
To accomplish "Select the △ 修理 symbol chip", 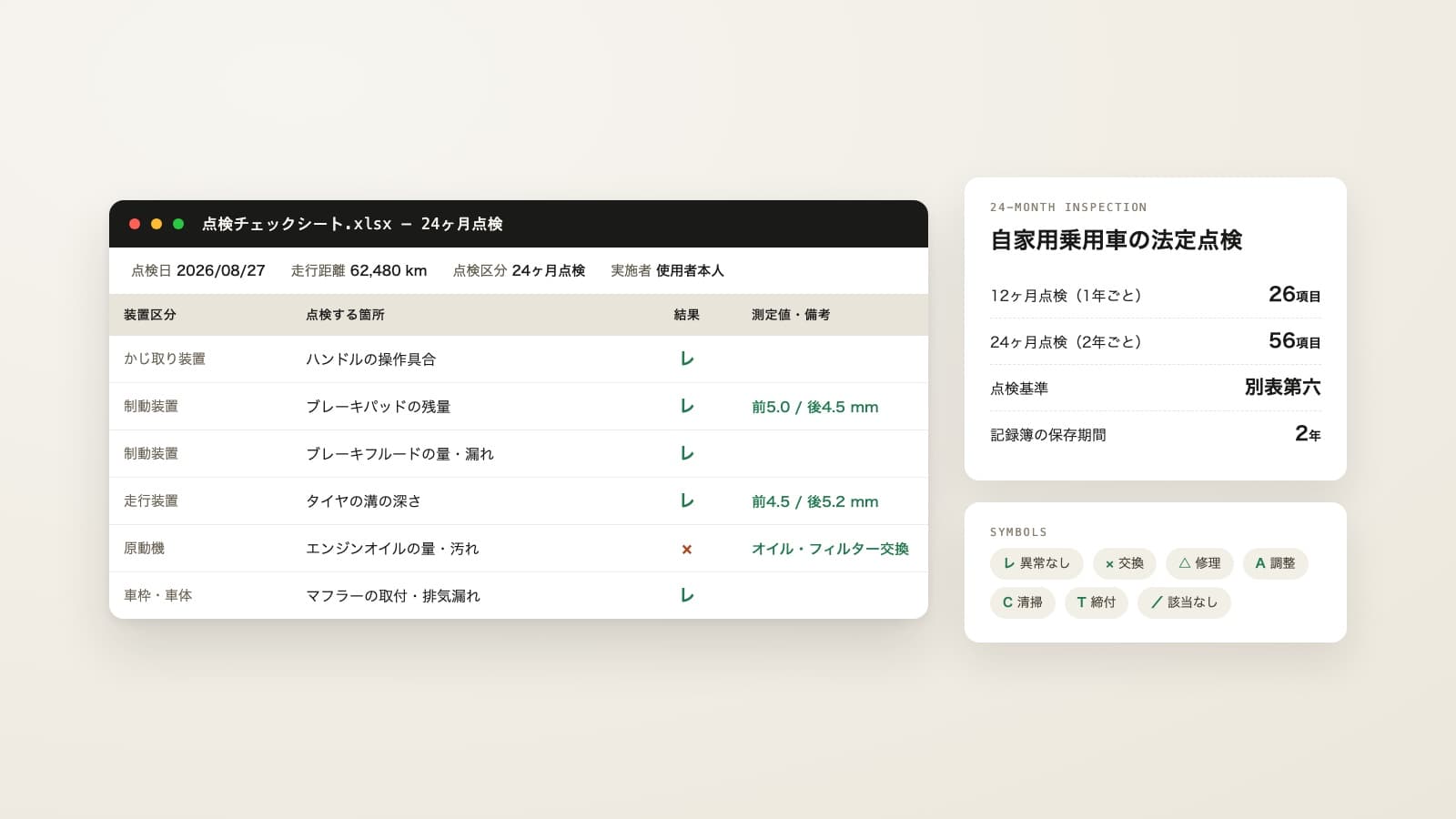I will tap(1199, 563).
